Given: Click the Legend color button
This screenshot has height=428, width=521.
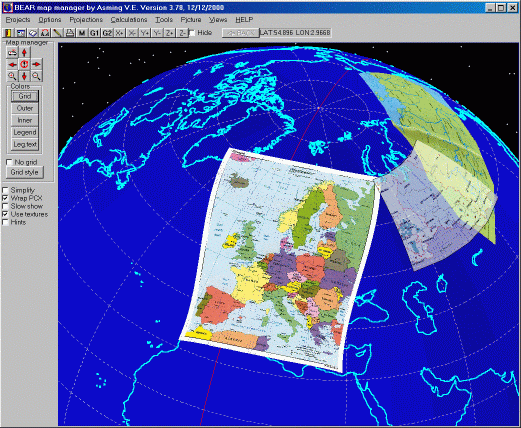Looking at the screenshot, I should pos(25,132).
